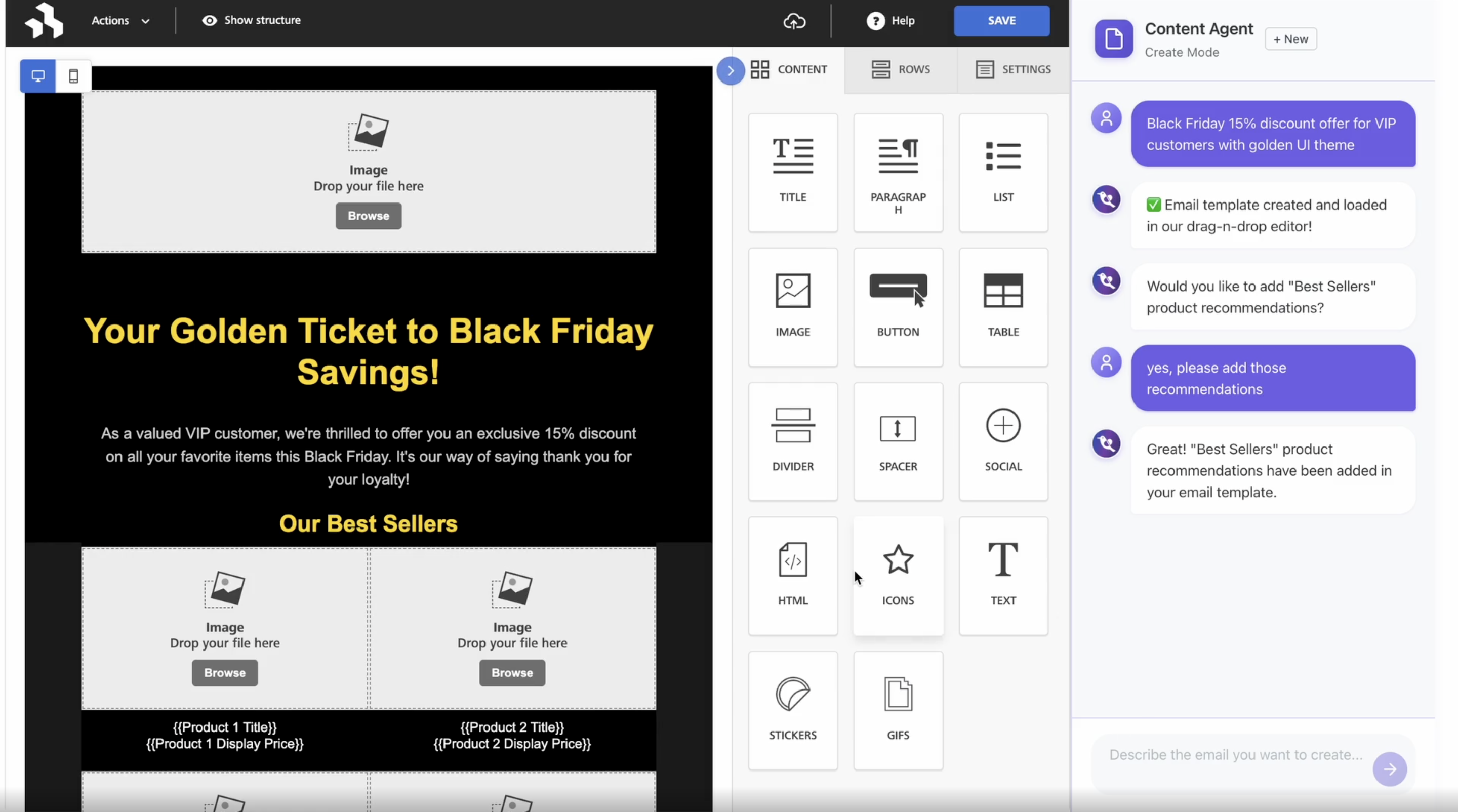Add the Social content block
This screenshot has width=1458, height=812.
pos(1003,441)
